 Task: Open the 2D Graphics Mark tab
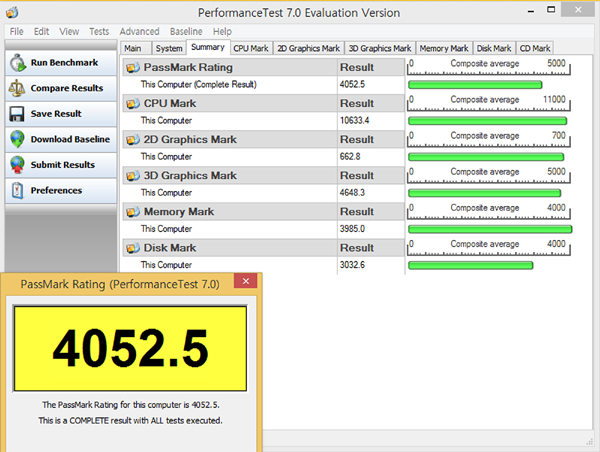308,48
